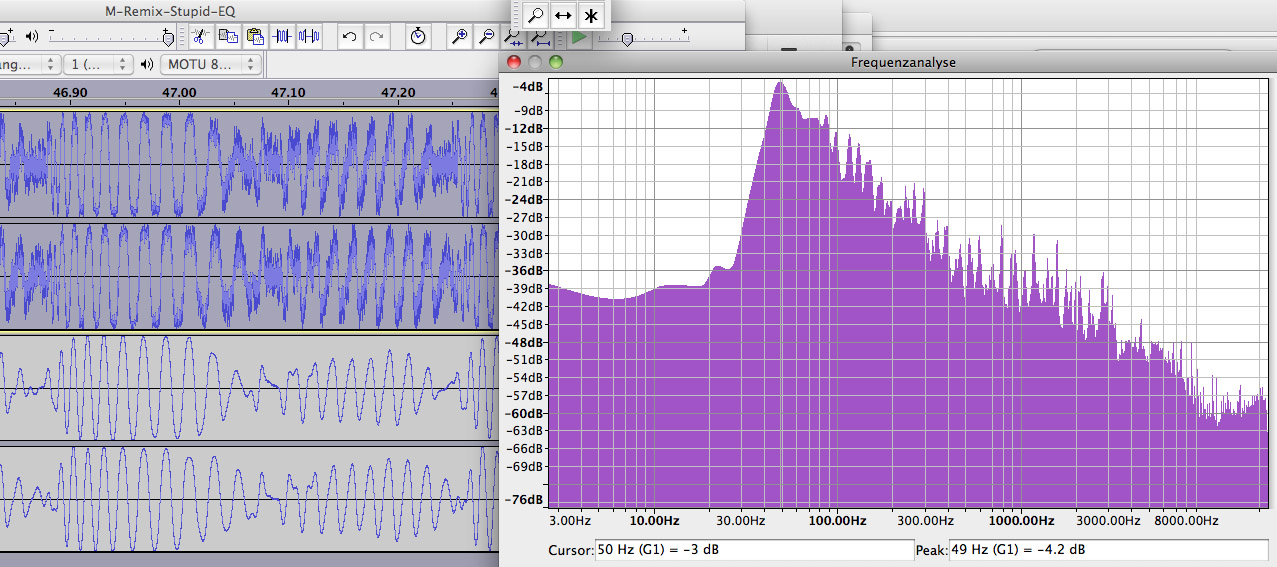Zoom out with the minus magnifier icon
The height and width of the screenshot is (567, 1277).
tap(486, 36)
